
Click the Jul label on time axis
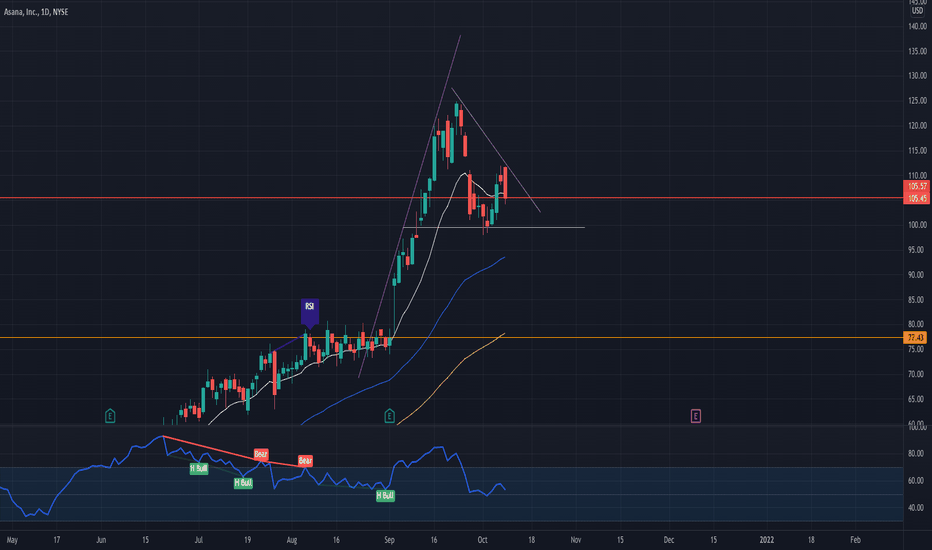(x=199, y=540)
